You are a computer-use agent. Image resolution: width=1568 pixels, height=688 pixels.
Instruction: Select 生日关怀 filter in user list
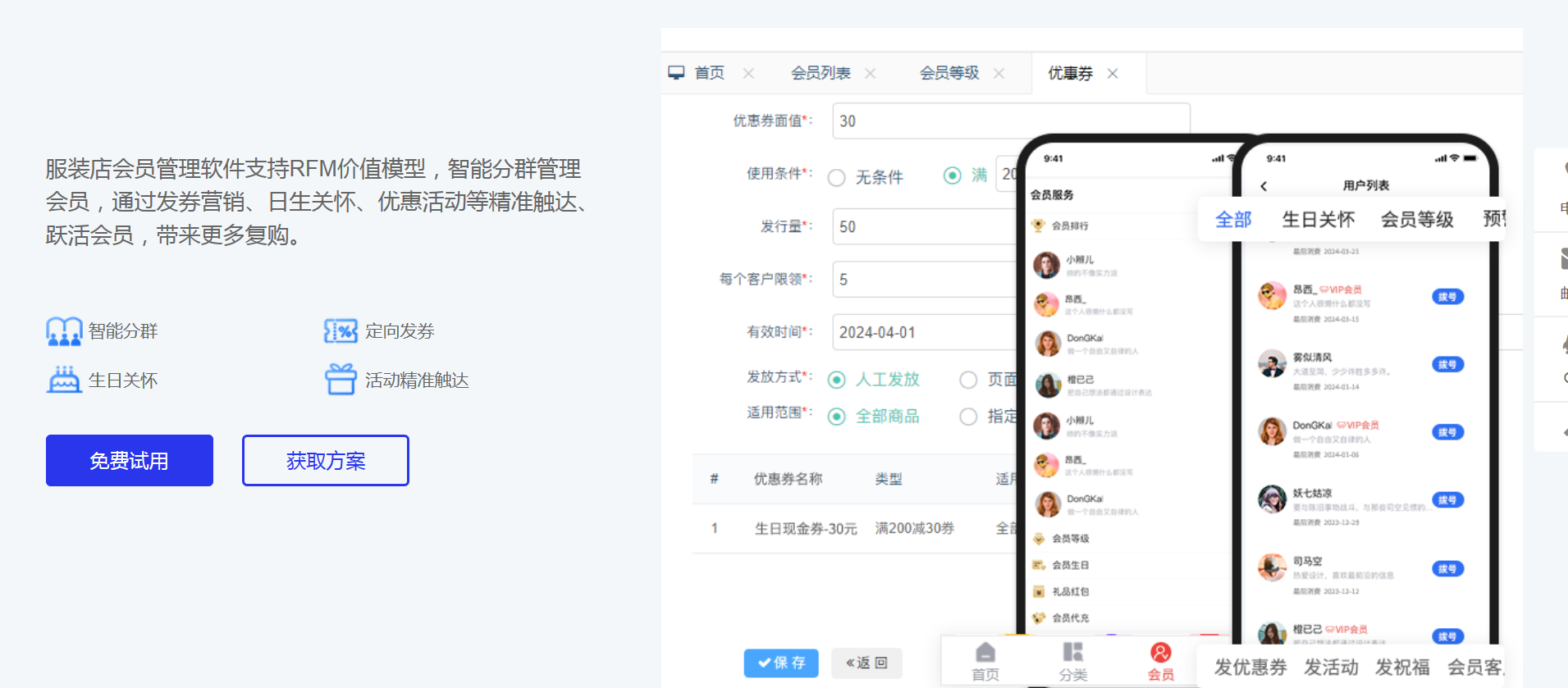point(1319,219)
